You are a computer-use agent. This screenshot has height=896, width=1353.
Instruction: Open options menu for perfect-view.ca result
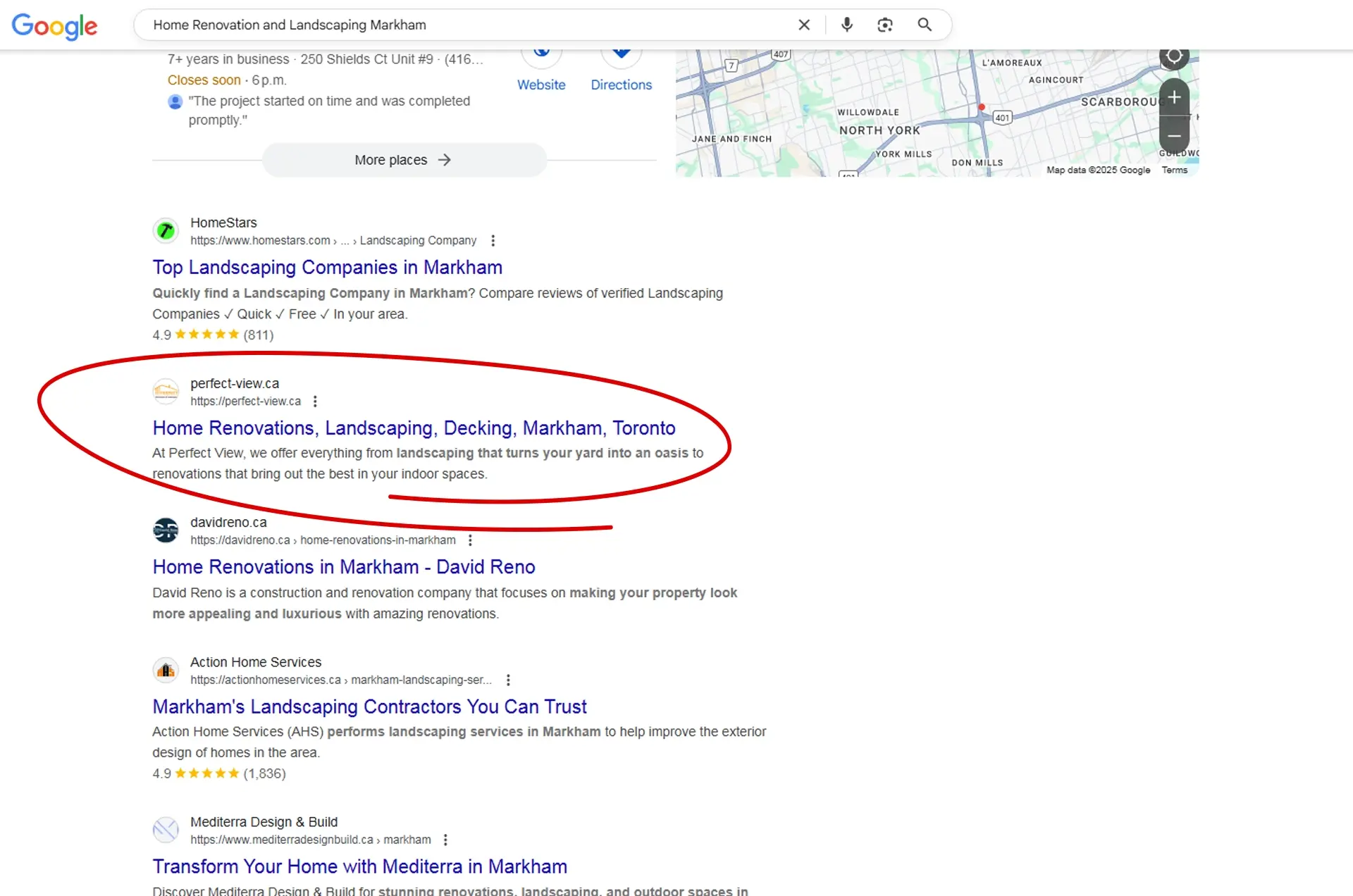point(315,401)
